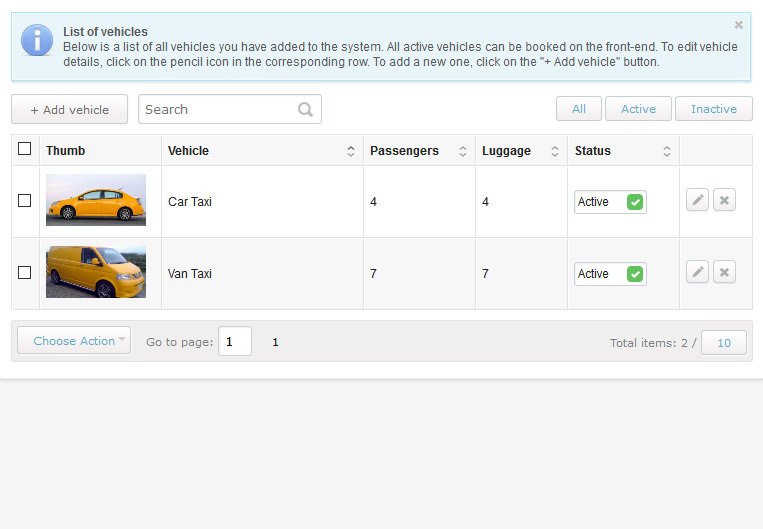Sort by the Passengers column arrows

[463, 151]
